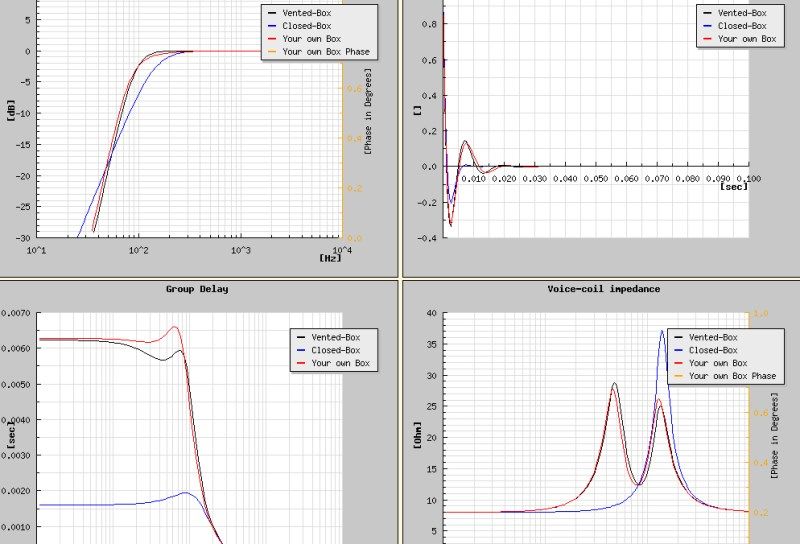
Task: Click Your own Box in time-response legend
Action: 747,39
